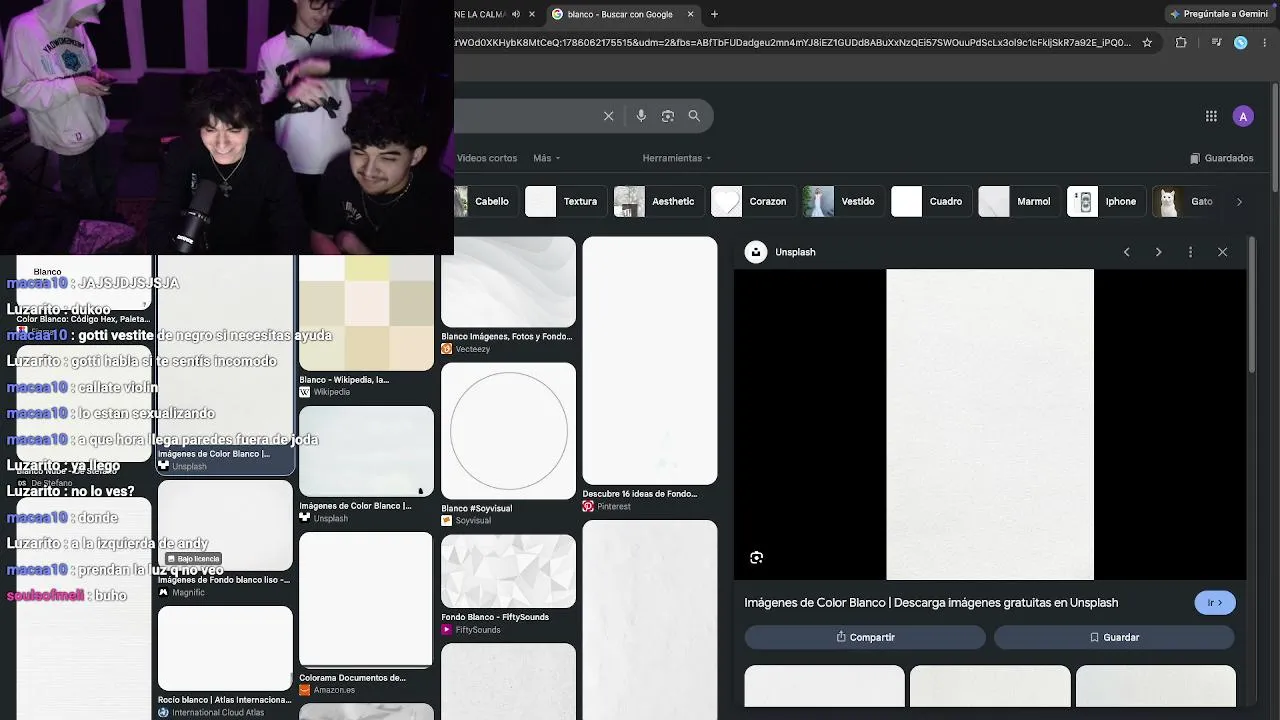
Task: Click the browser address bar URL
Action: click(792, 43)
